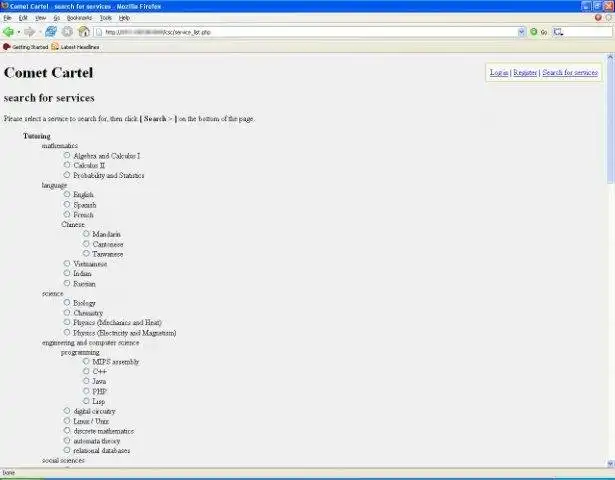This screenshot has height=480, width=615.
Task: Choose the Biology radio button
Action: click(67, 302)
